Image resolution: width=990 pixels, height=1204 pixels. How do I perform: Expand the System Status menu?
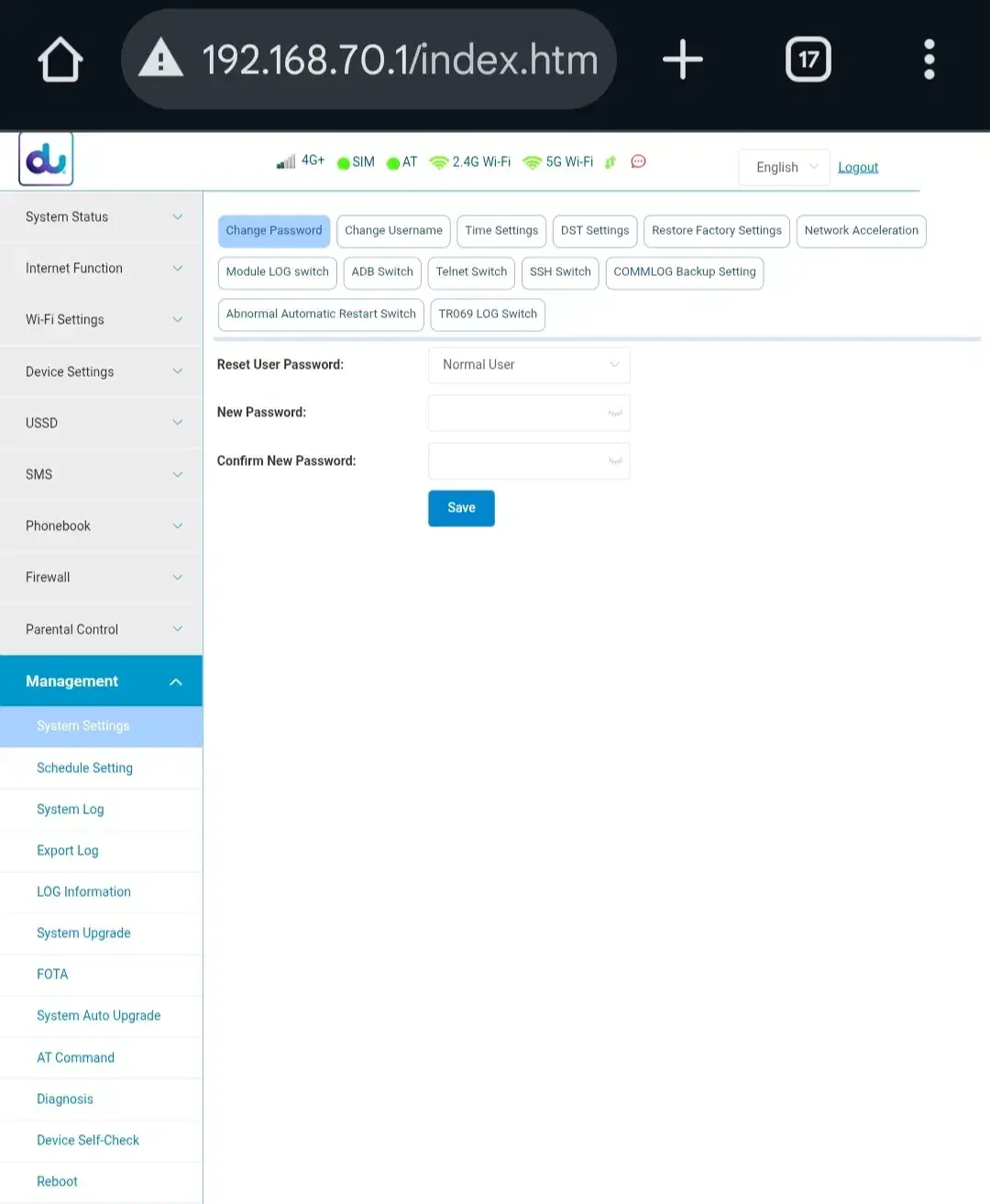[x=101, y=217]
